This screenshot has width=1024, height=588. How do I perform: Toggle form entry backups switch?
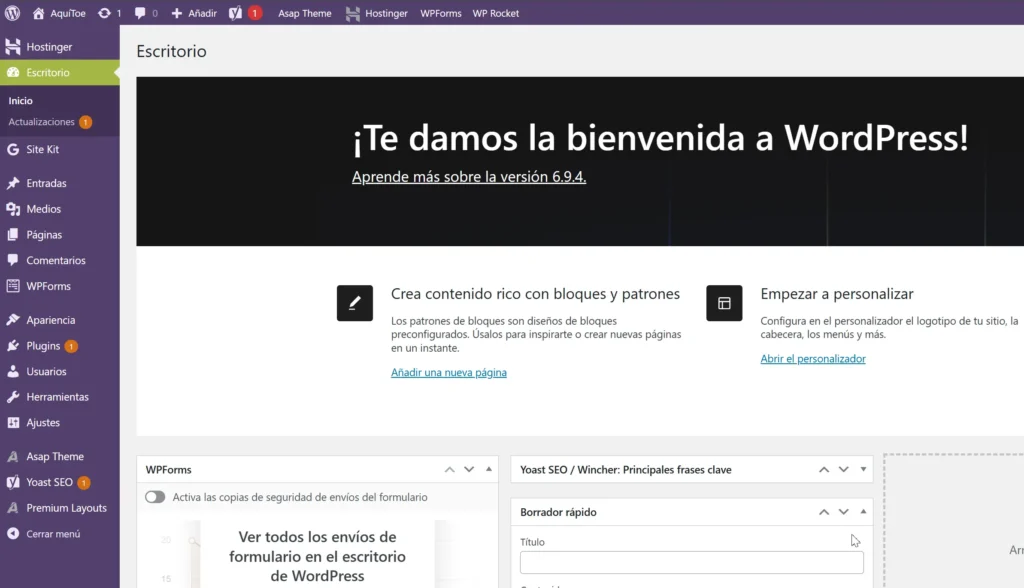(155, 497)
